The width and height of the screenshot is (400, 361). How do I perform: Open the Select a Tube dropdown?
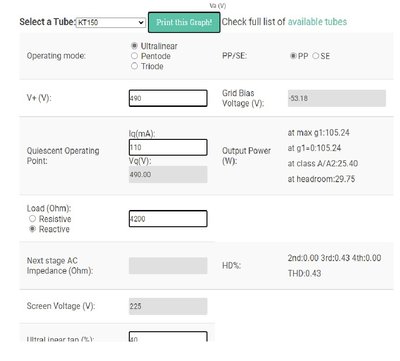pyautogui.click(x=110, y=22)
